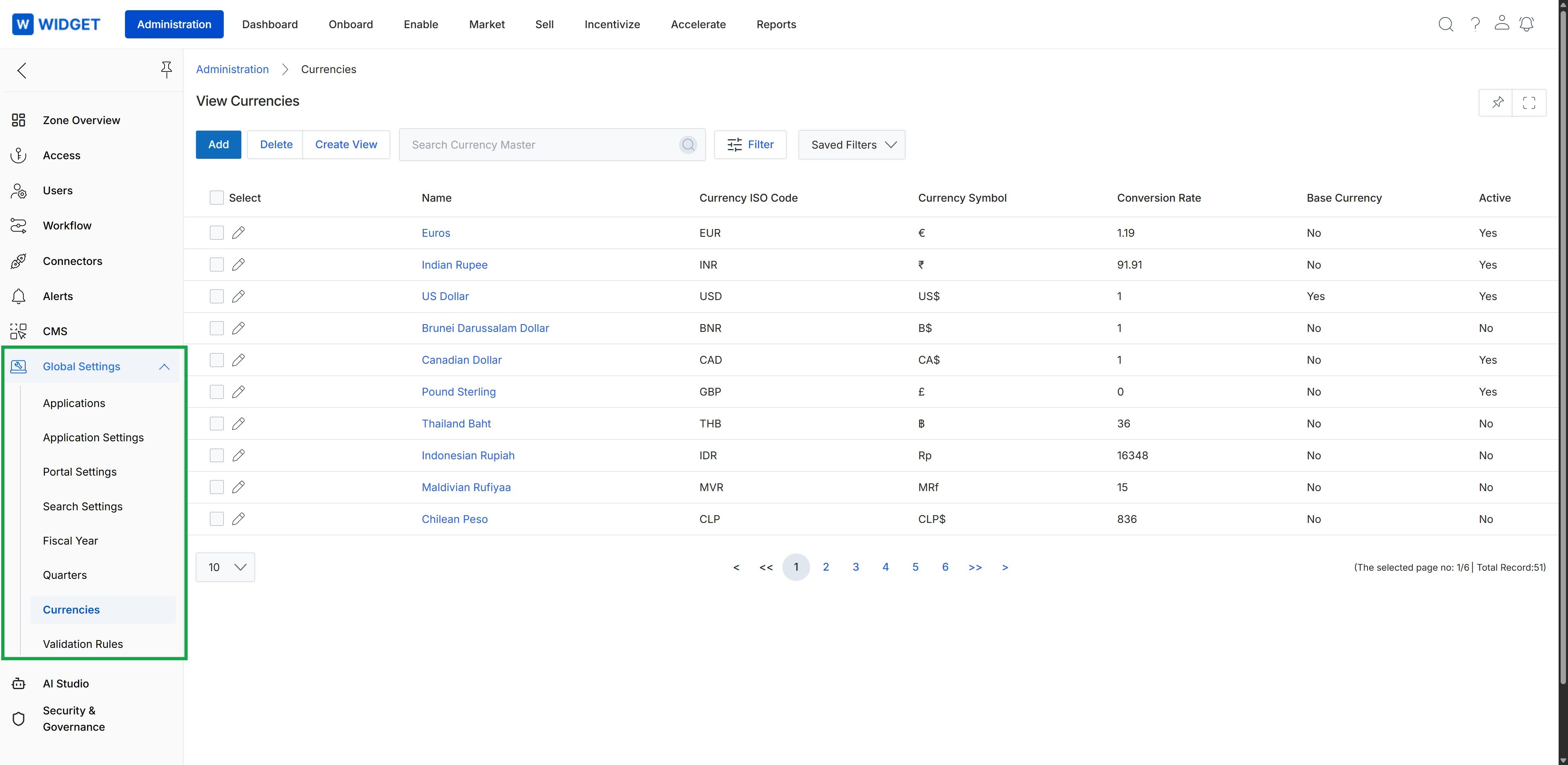Pin the View Currencies page
This screenshot has width=1568, height=765.
1497,102
